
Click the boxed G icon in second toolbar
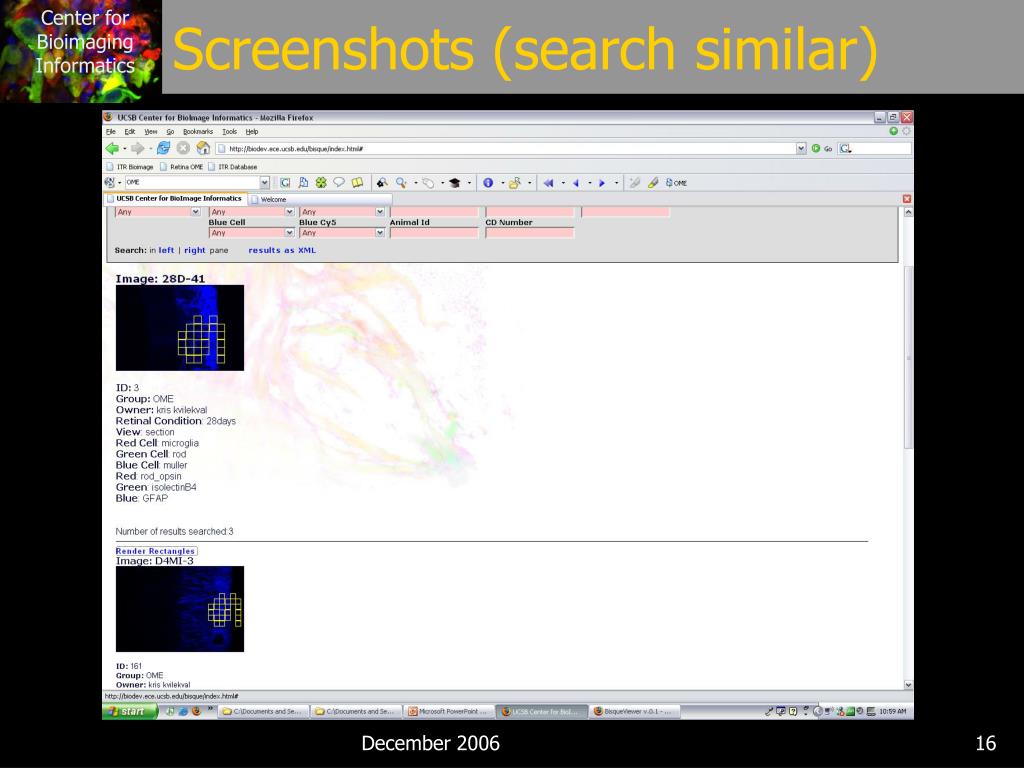click(x=285, y=183)
